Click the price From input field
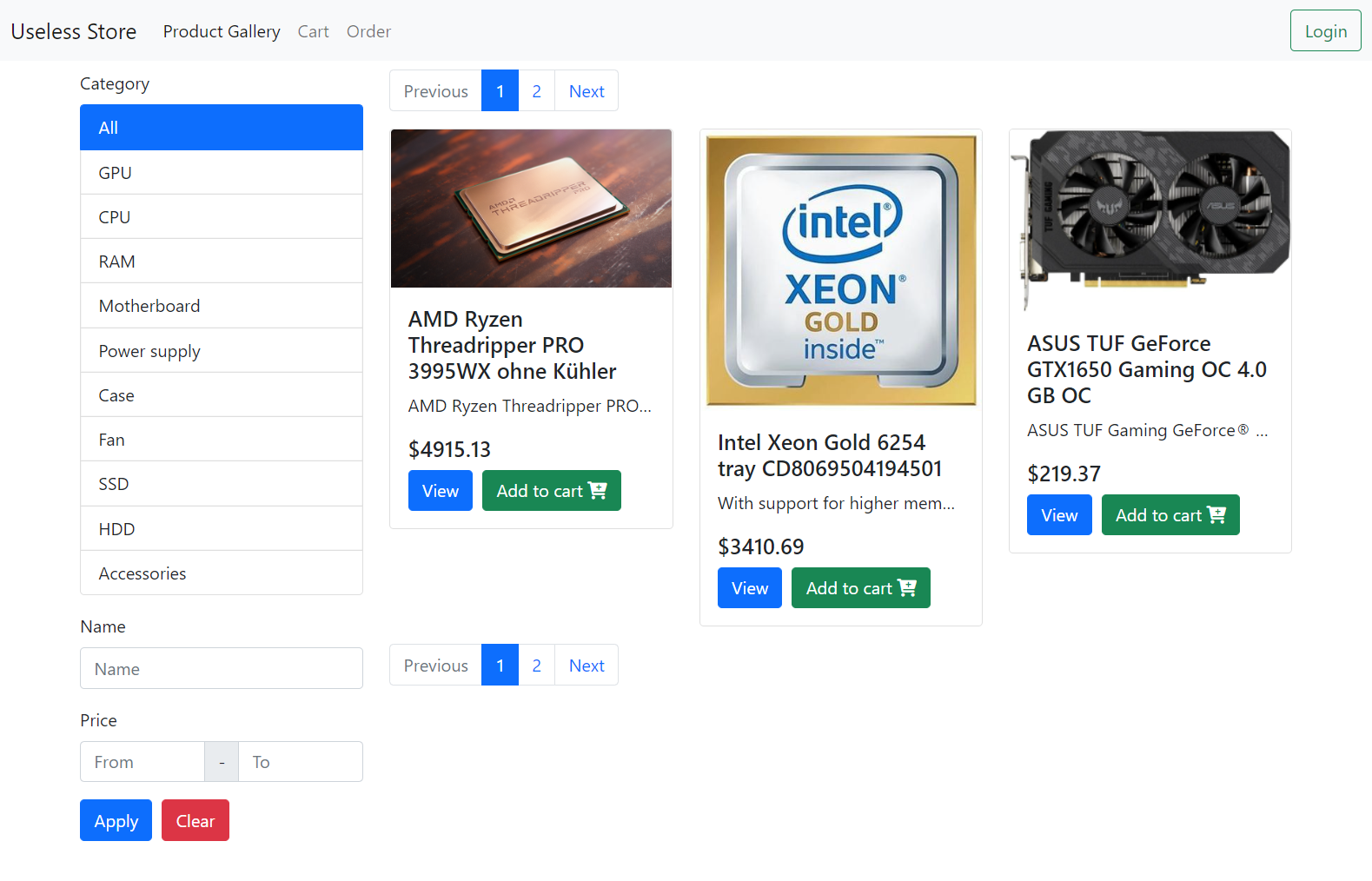 click(x=143, y=762)
